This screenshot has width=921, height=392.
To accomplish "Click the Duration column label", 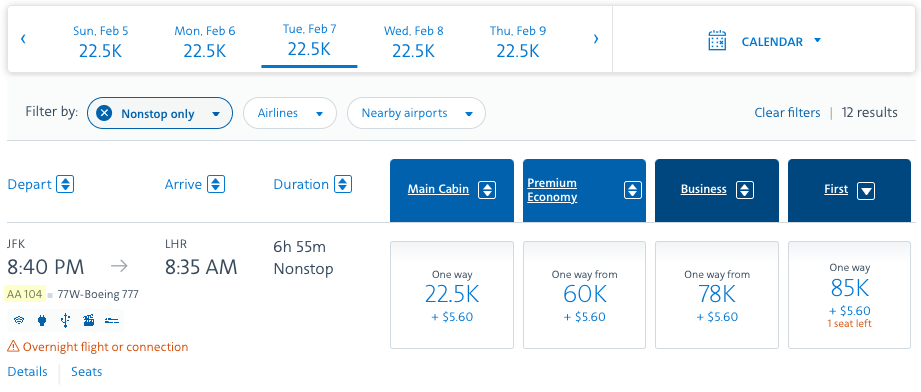I will click(x=301, y=185).
